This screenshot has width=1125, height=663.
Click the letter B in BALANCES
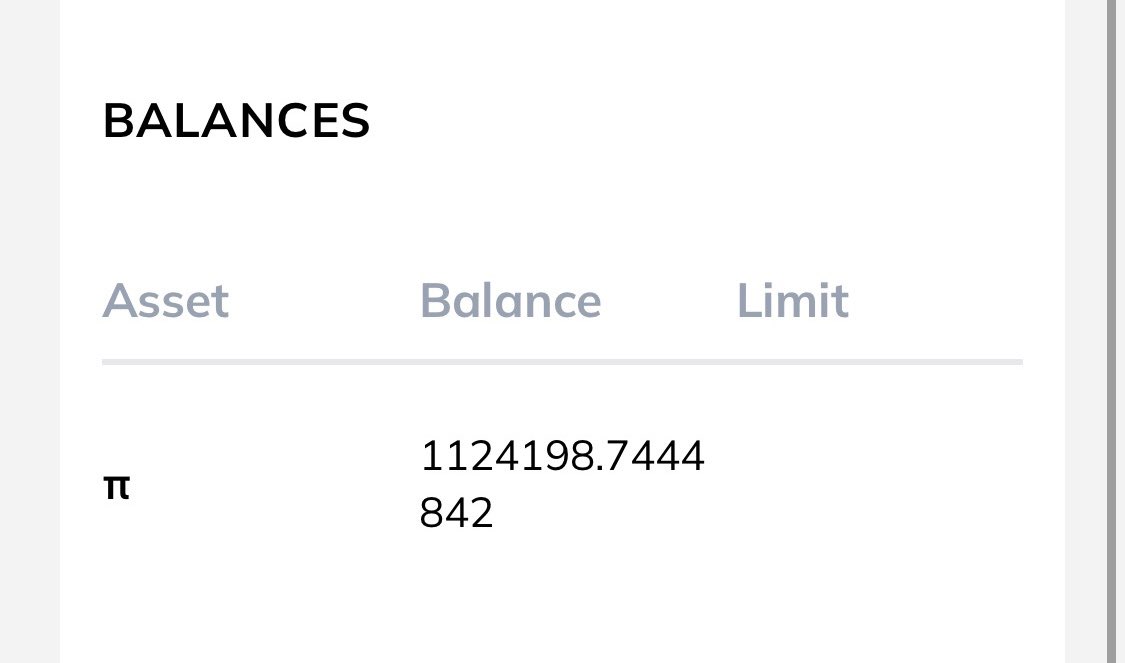(118, 121)
